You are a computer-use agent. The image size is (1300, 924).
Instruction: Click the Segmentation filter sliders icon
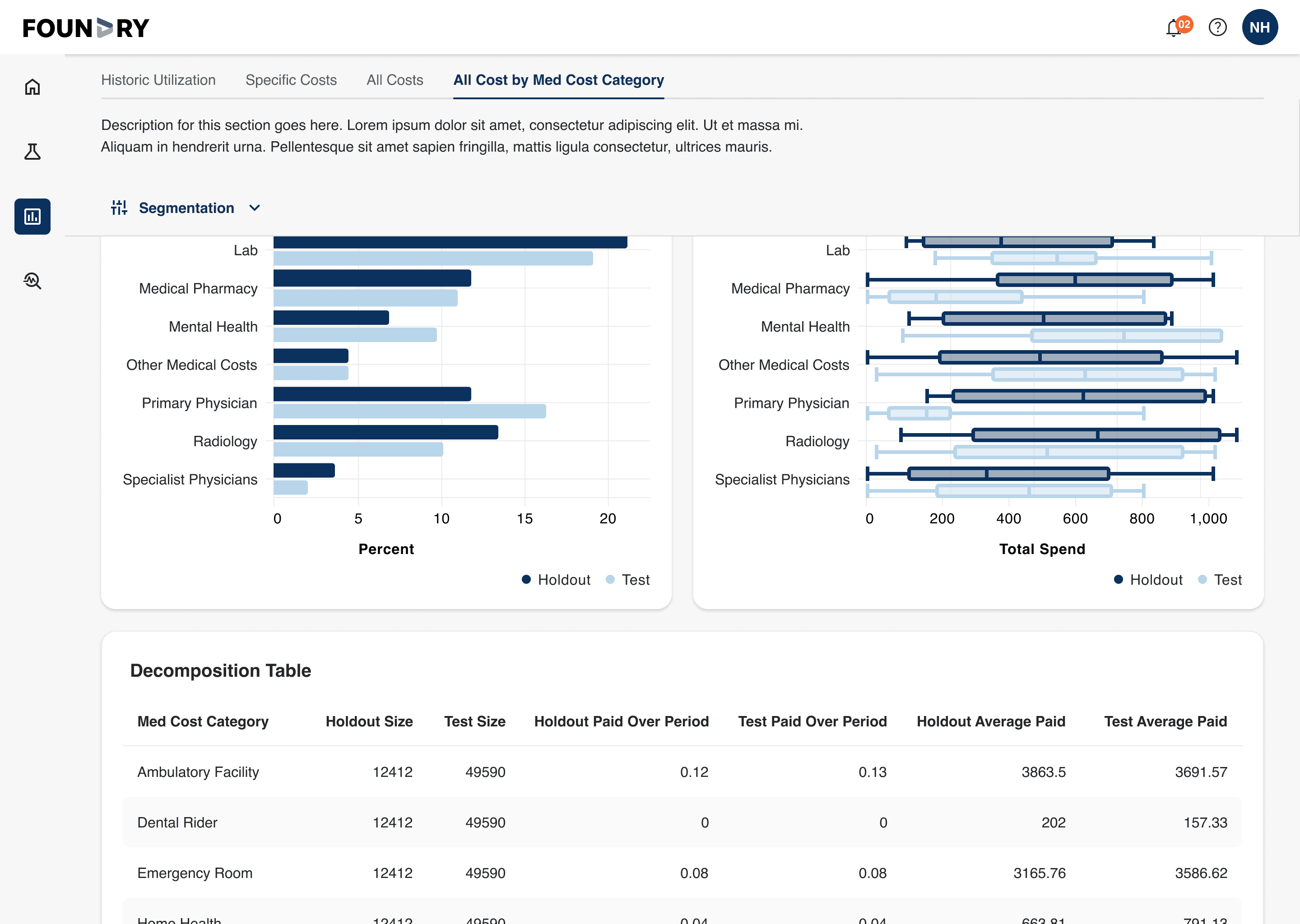[x=119, y=208]
